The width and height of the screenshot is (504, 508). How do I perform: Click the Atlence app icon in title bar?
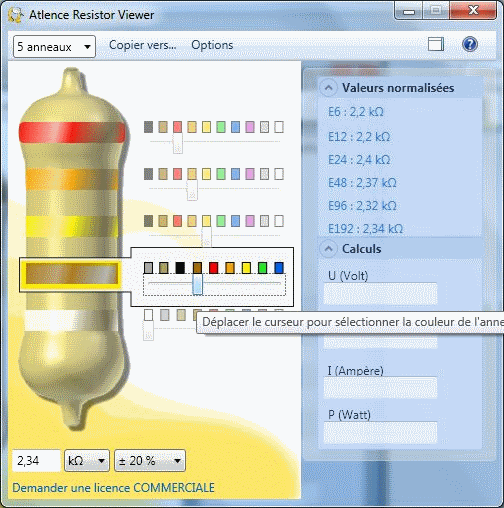pyautogui.click(x=15, y=15)
